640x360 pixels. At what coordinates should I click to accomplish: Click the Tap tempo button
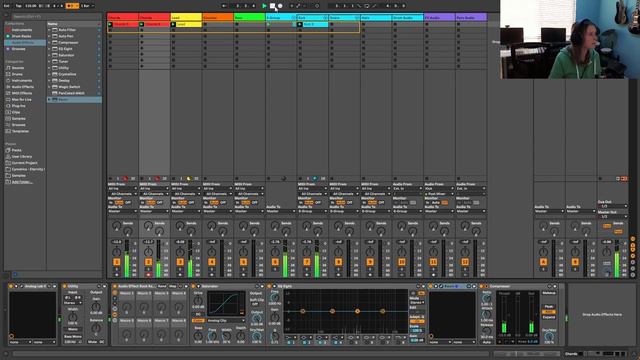click(19, 6)
